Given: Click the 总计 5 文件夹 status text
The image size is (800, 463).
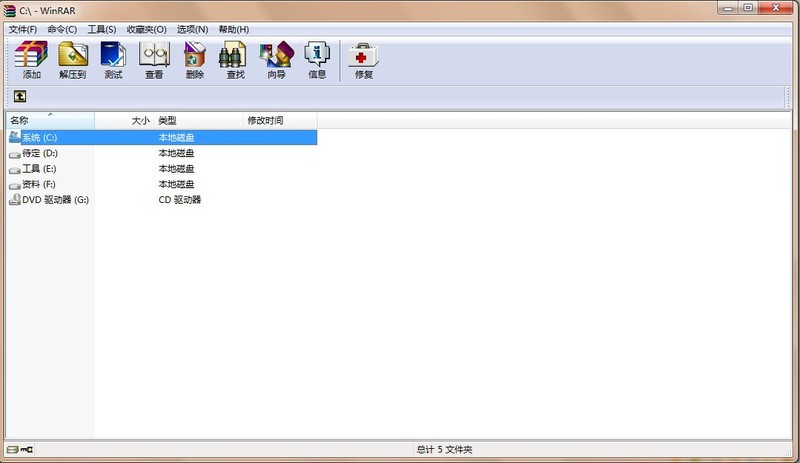Looking at the screenshot, I should point(444,450).
